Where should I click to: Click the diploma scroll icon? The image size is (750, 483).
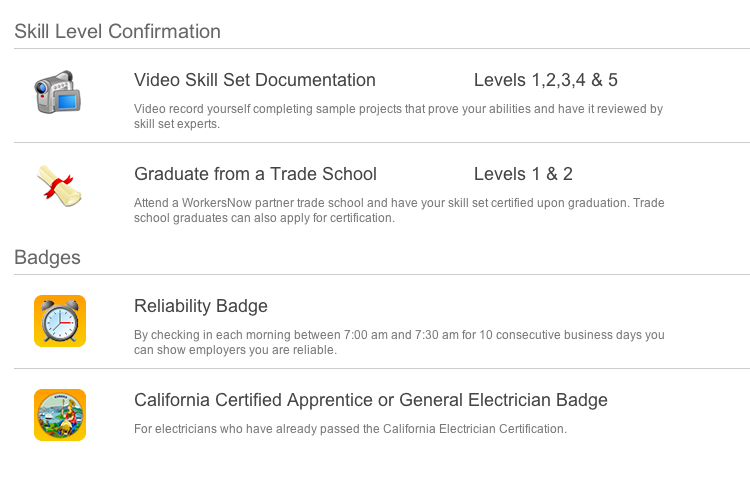[x=59, y=185]
